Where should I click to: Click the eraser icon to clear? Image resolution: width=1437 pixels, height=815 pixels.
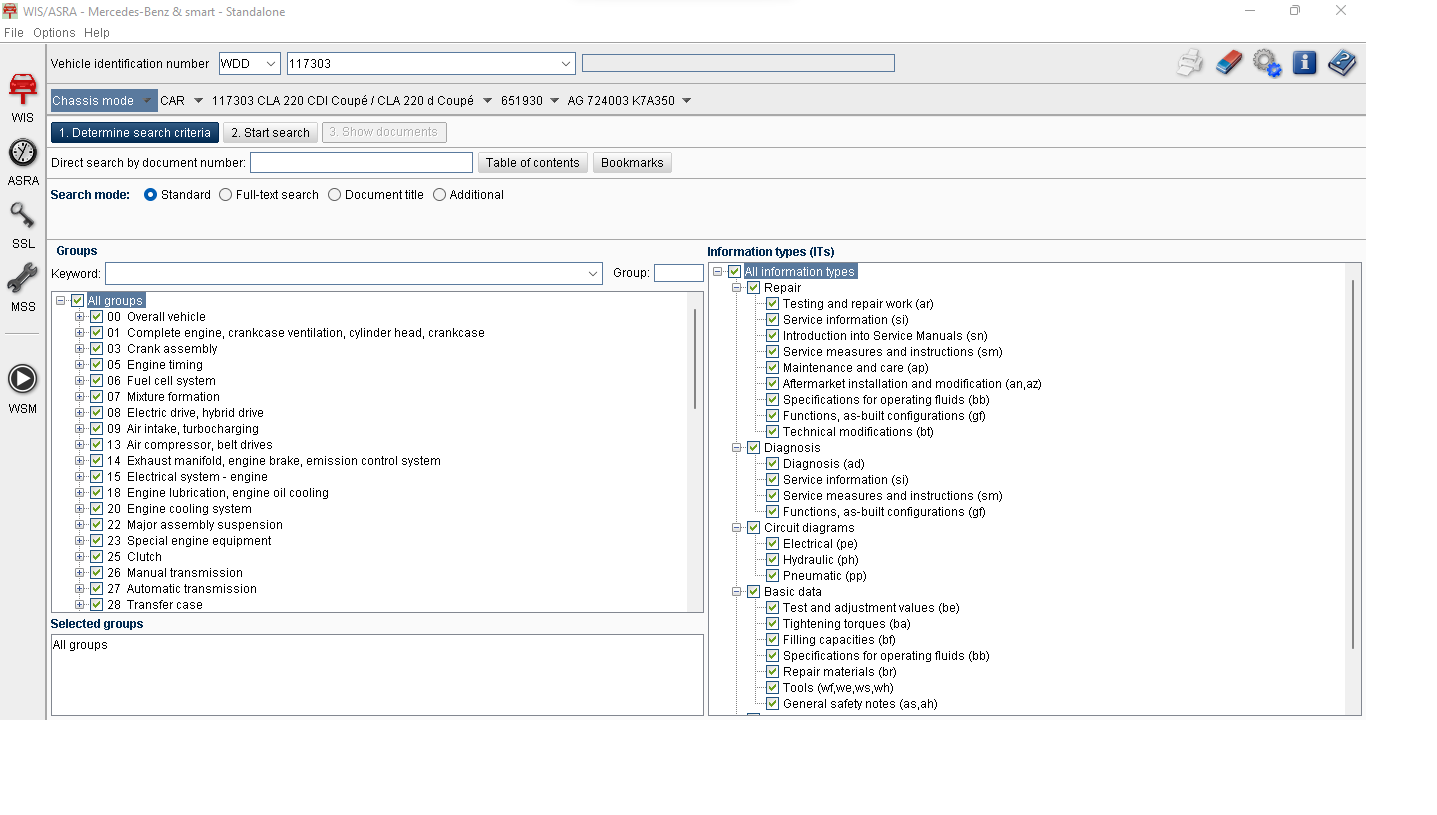click(x=1228, y=63)
